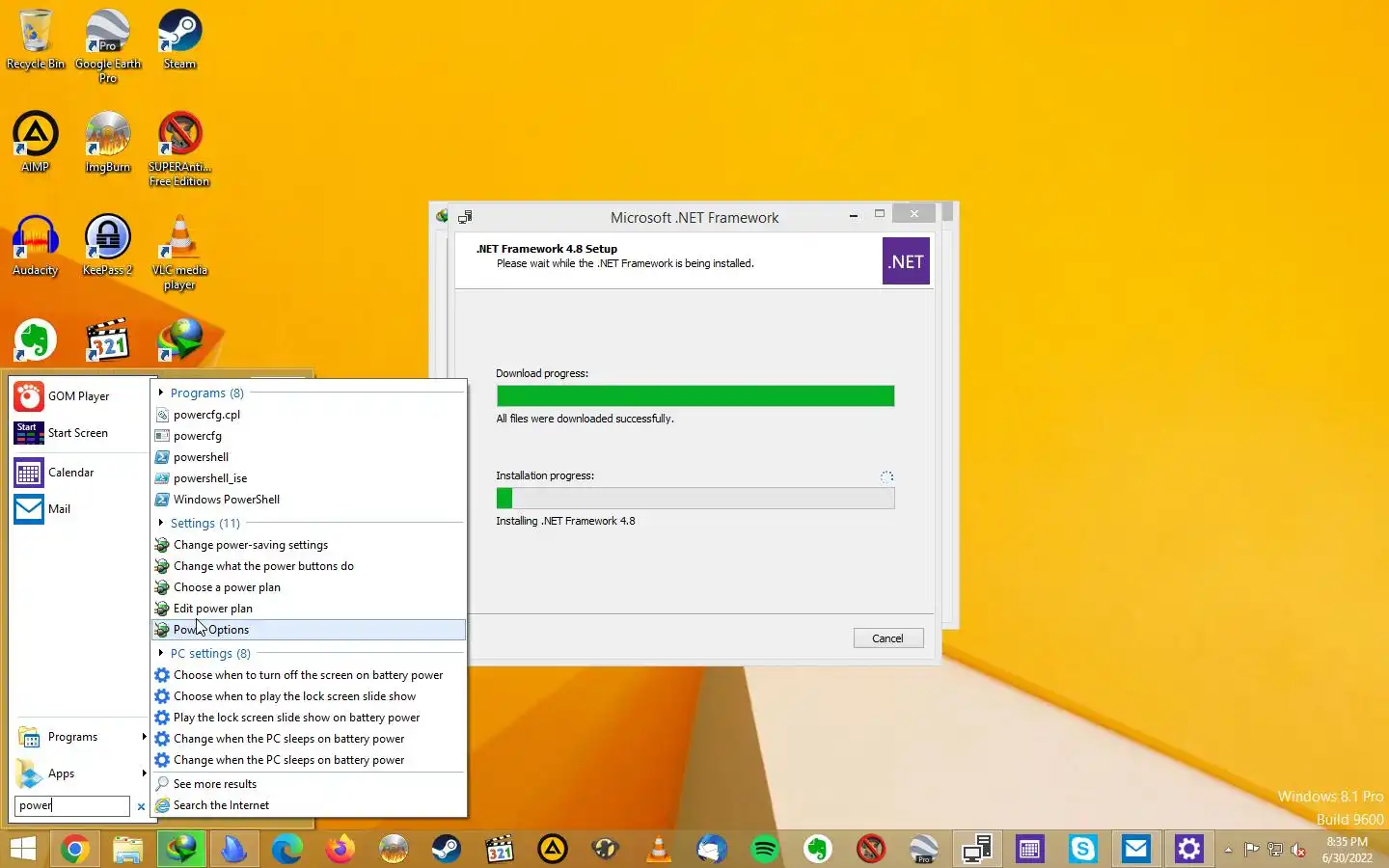The width and height of the screenshot is (1389, 868).
Task: Click Search the Internet
Action: point(309,805)
